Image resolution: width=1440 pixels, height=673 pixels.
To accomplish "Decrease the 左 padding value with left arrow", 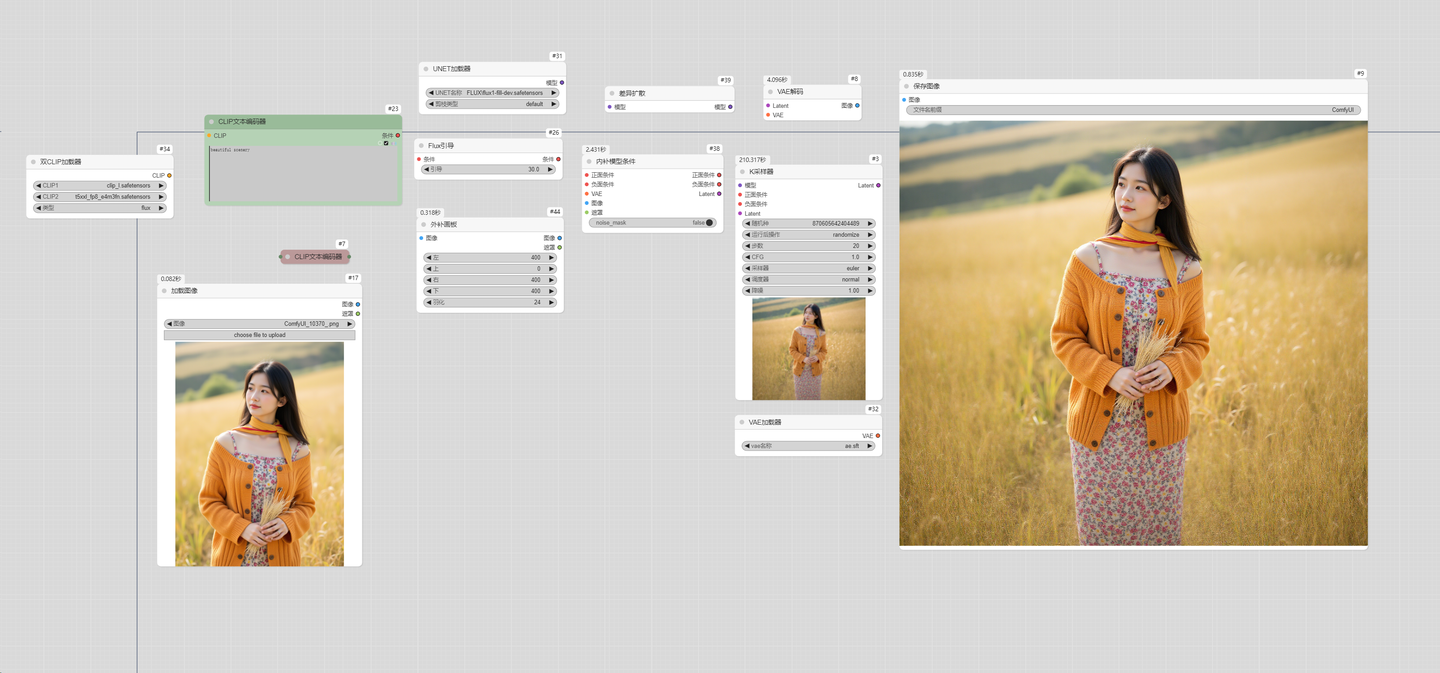I will click(x=428, y=258).
